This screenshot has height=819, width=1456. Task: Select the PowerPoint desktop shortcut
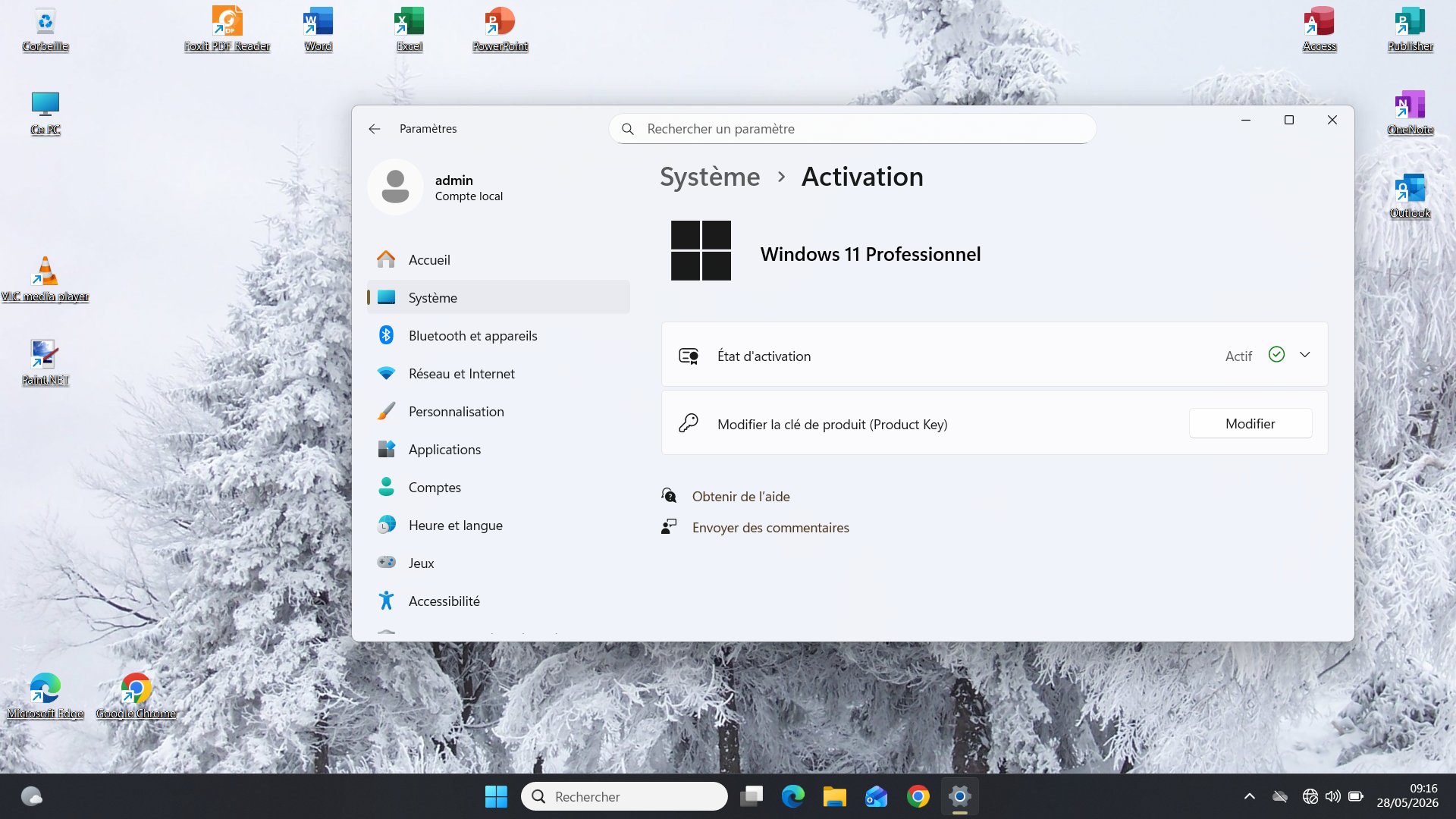tap(500, 30)
